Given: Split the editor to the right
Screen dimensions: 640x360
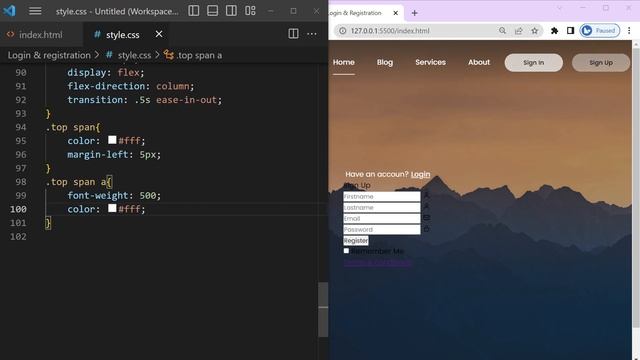Looking at the screenshot, I should click(293, 34).
